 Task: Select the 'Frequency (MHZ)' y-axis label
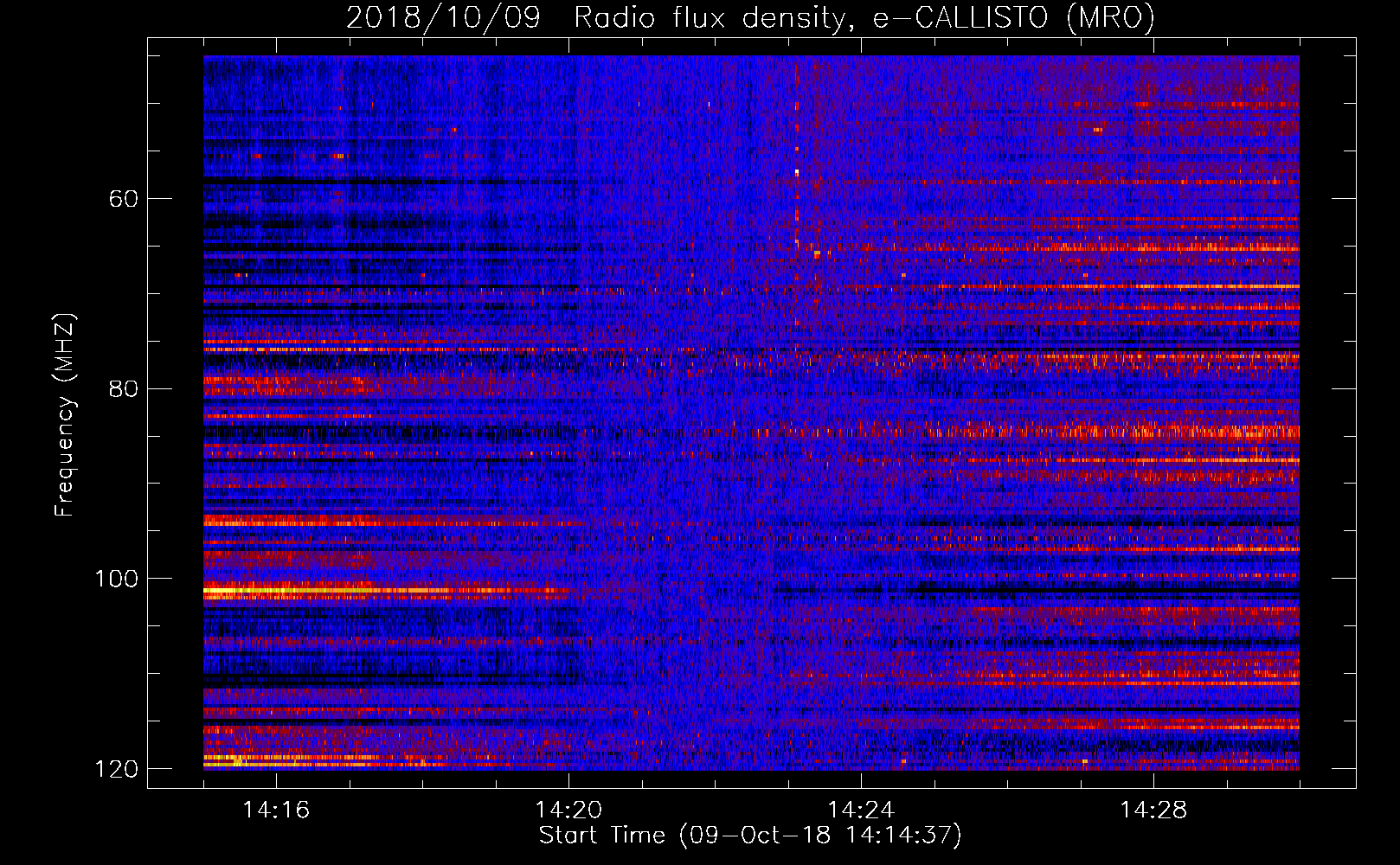click(64, 415)
